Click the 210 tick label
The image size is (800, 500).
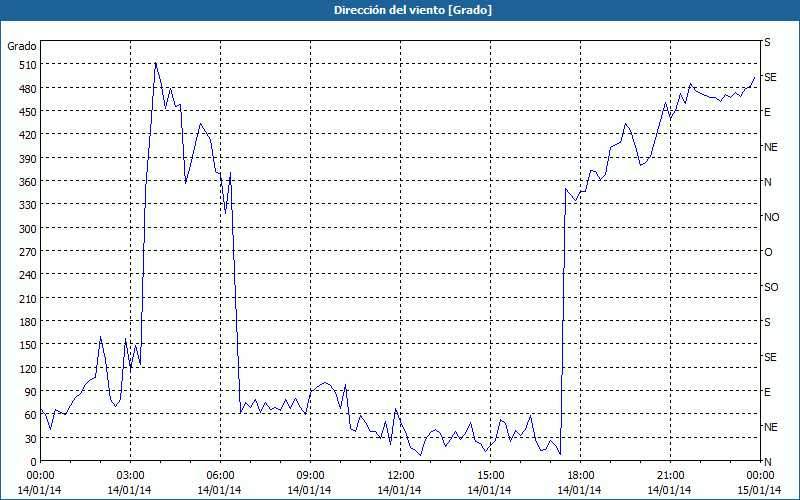[x=28, y=298]
